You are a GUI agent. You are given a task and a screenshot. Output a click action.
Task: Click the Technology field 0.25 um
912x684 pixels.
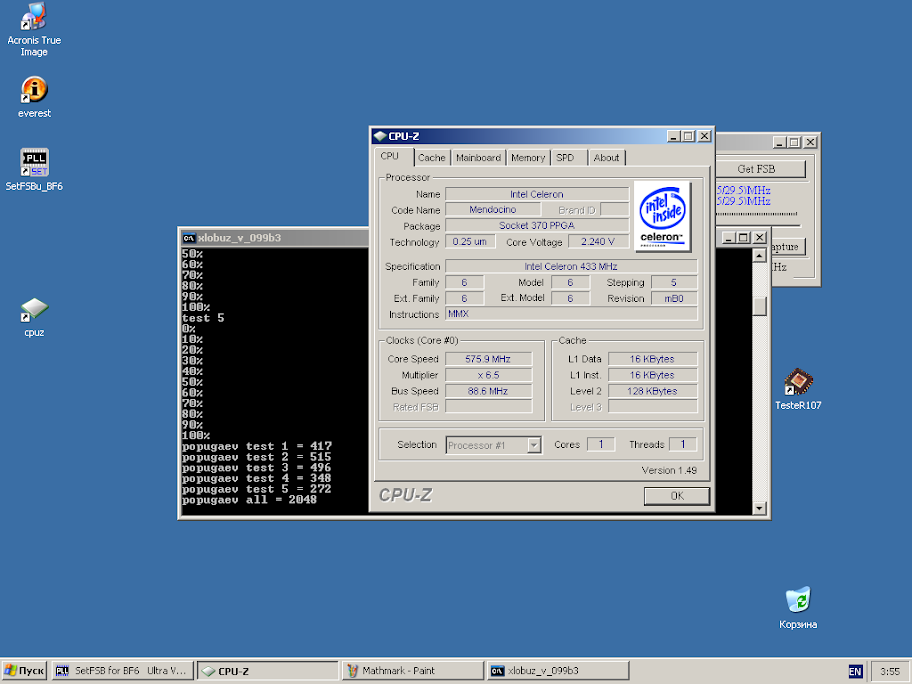coord(470,241)
